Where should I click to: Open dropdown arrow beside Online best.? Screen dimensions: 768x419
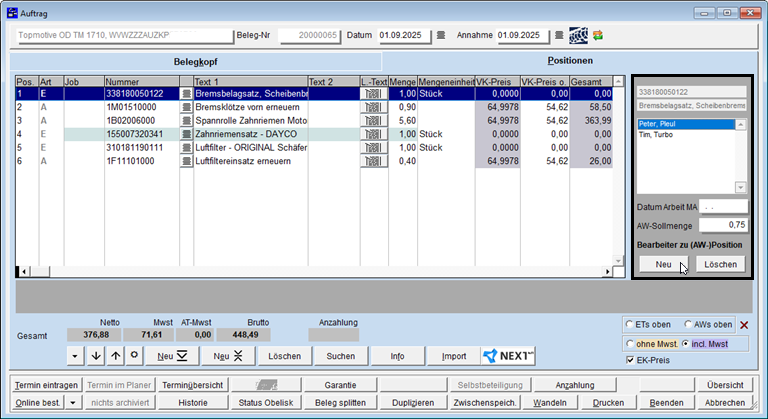click(73, 403)
